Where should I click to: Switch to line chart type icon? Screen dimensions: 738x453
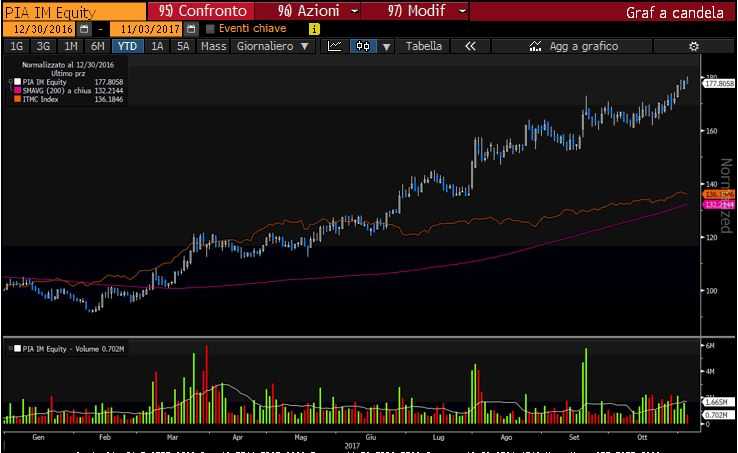[335, 46]
